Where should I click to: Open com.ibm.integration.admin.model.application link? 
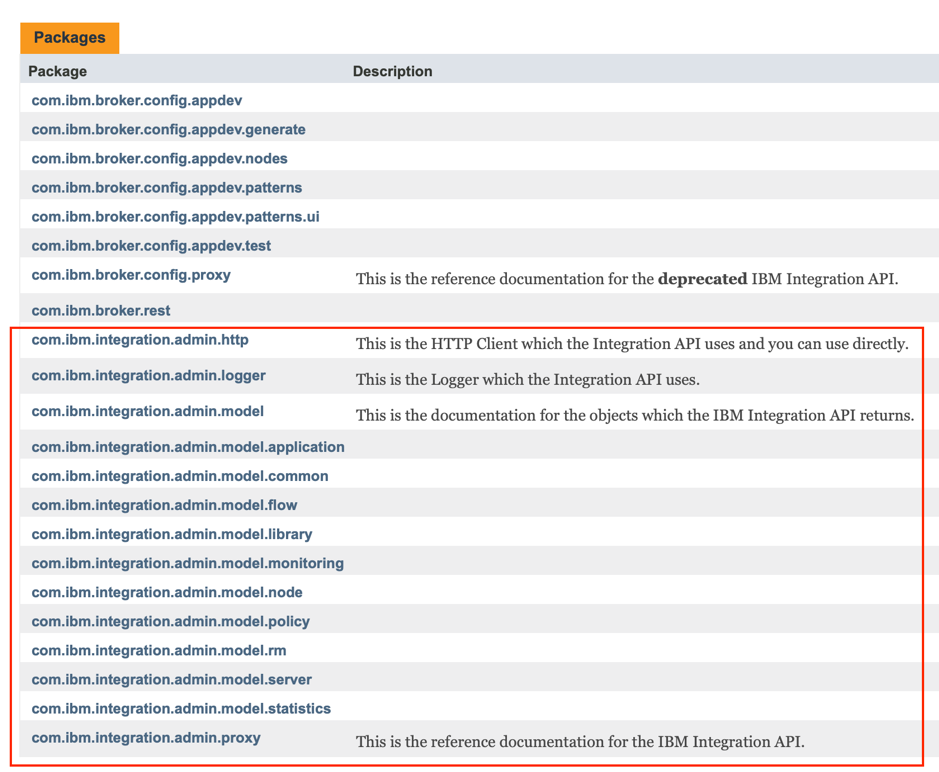point(188,447)
